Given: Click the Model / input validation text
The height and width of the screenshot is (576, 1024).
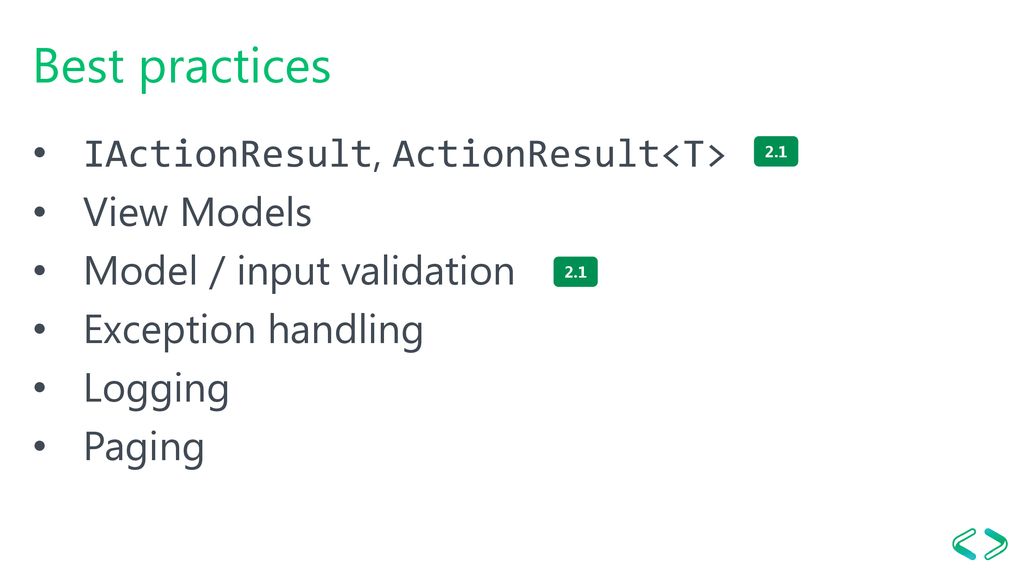Looking at the screenshot, I should pos(299,272).
